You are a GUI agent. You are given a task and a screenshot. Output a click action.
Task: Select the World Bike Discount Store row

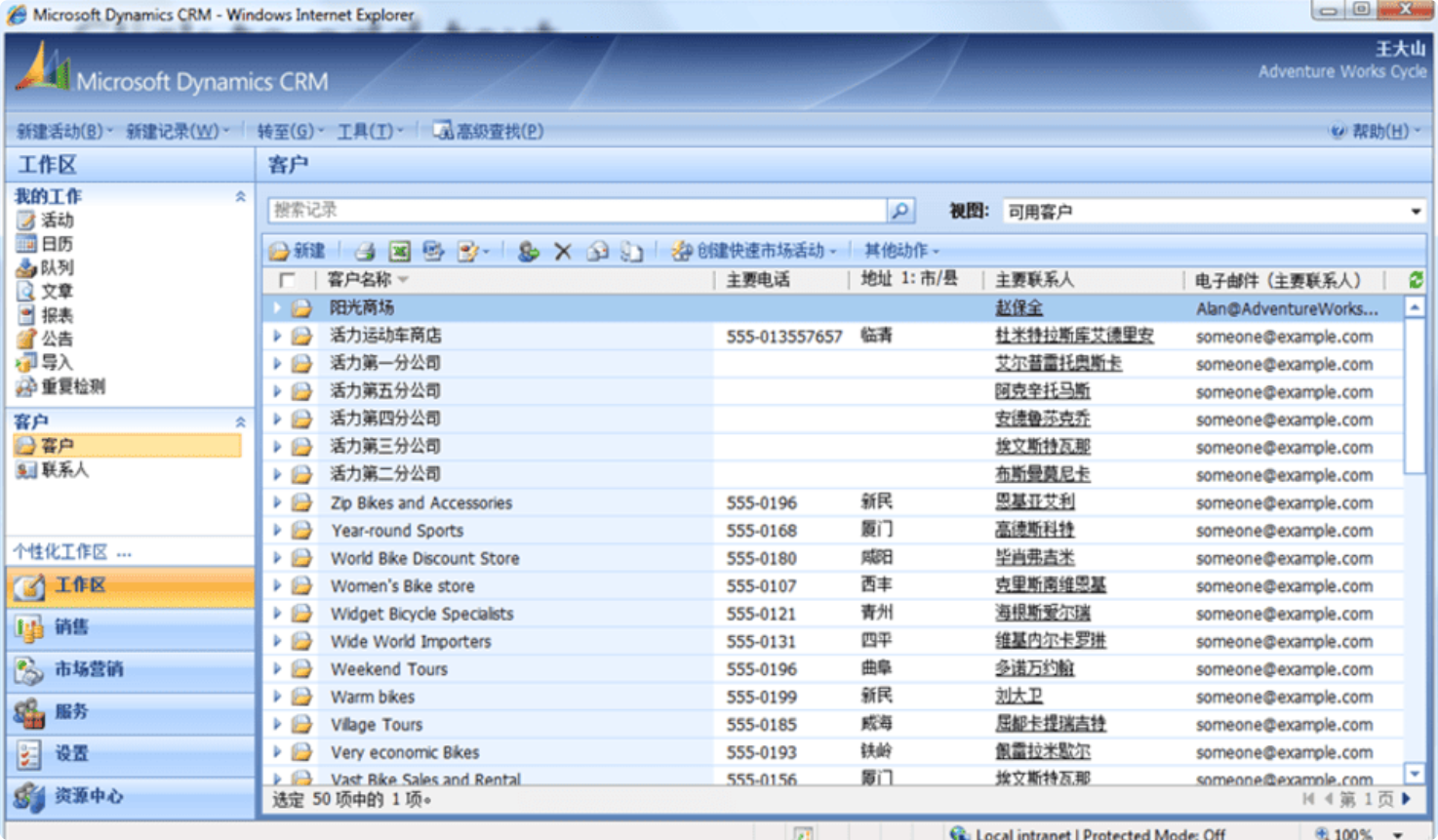click(x=833, y=558)
